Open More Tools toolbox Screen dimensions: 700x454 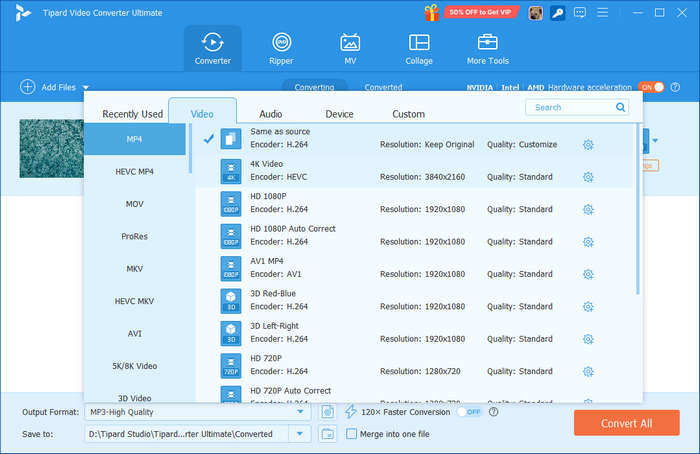point(488,48)
